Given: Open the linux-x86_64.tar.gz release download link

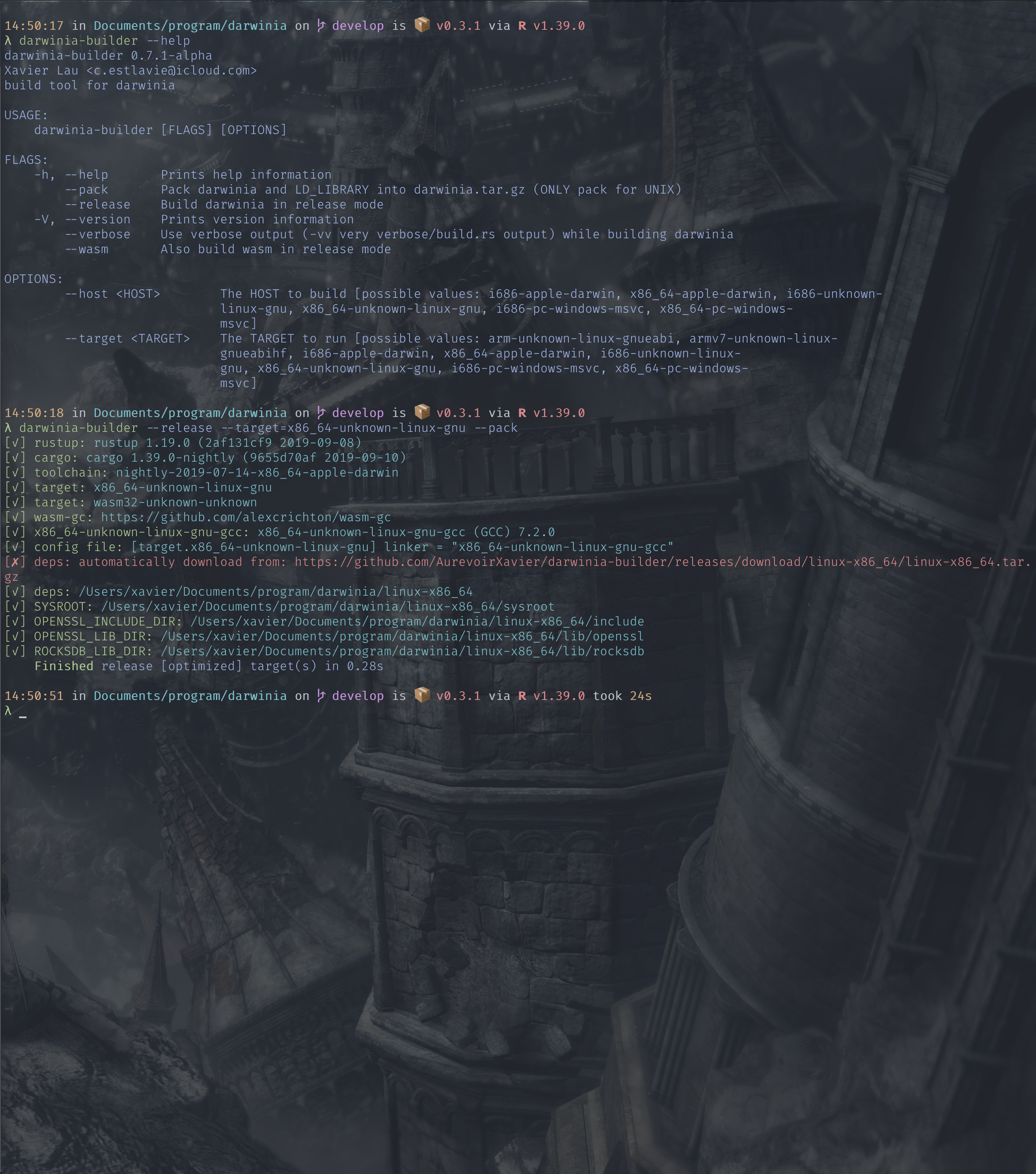Looking at the screenshot, I should click(661, 562).
